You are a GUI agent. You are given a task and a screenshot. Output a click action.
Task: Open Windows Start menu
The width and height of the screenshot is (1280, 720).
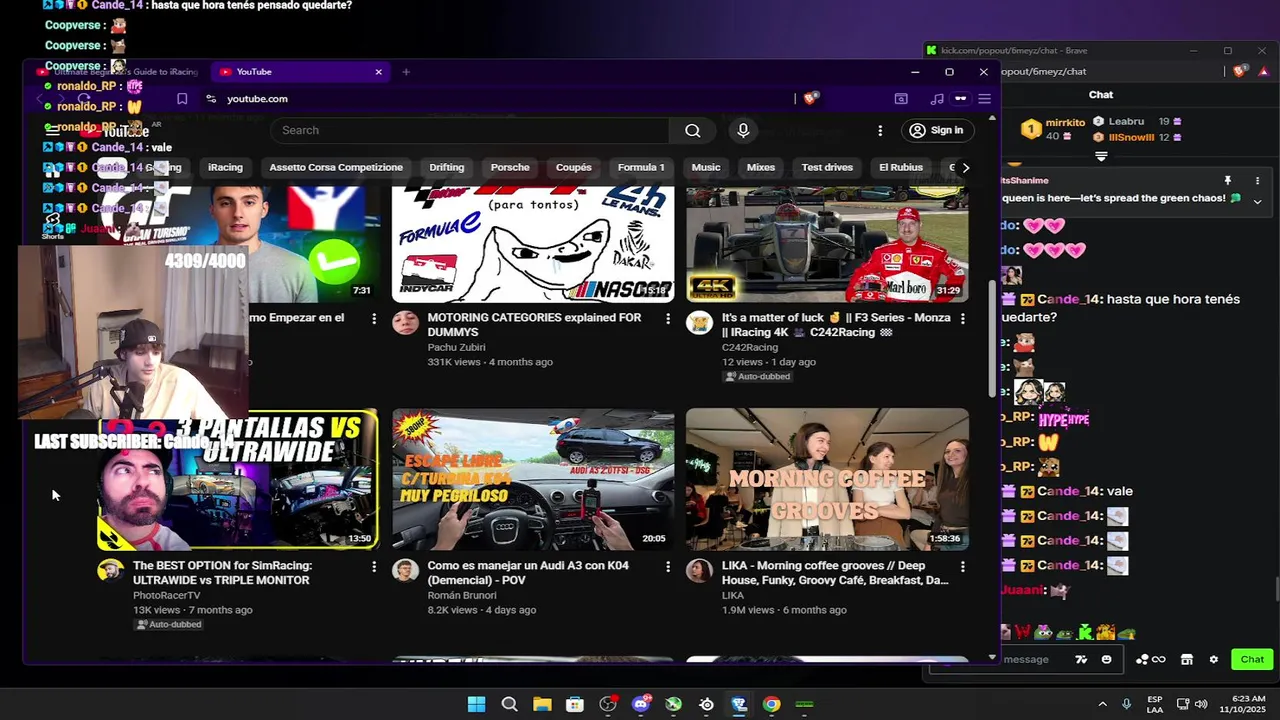(476, 704)
